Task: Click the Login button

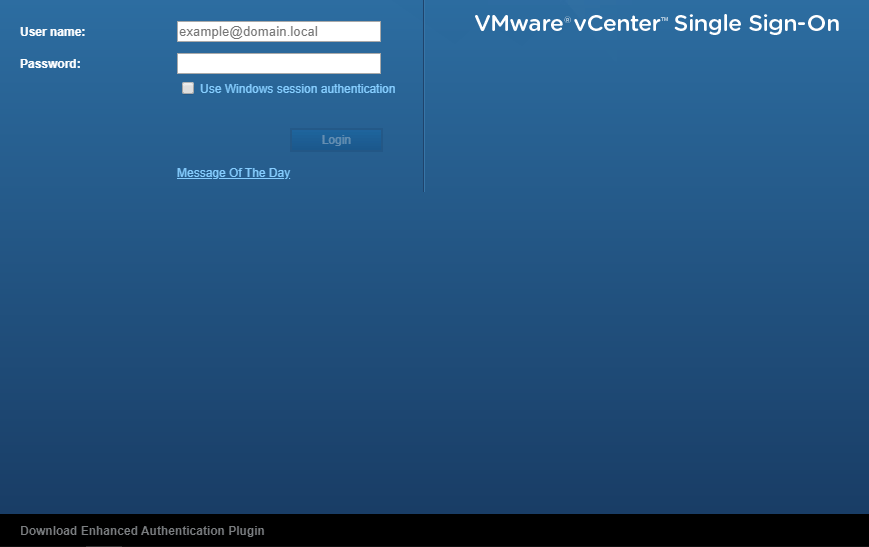Action: 336,140
